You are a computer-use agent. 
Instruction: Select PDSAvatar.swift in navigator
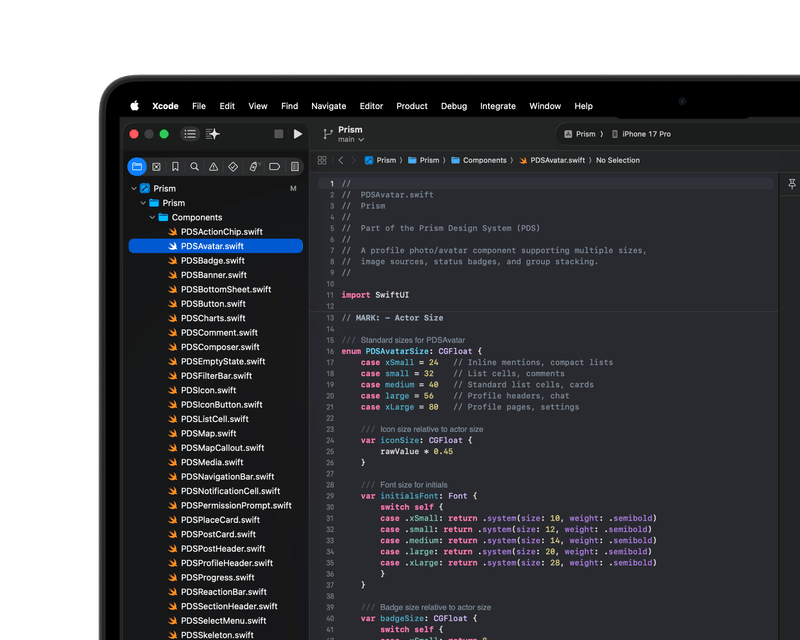[215, 246]
